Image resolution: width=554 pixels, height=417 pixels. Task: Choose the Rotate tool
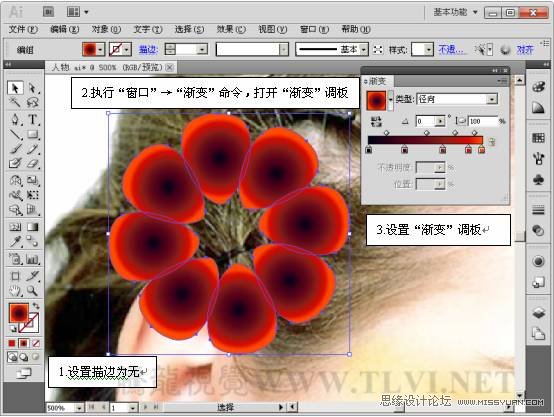15,181
